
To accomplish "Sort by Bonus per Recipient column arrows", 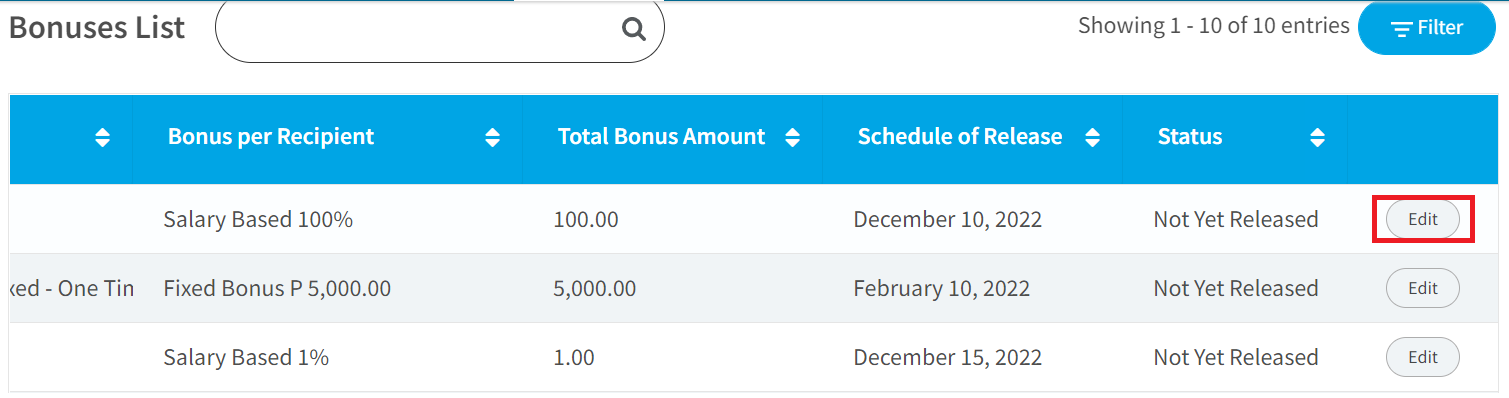I will (x=492, y=138).
